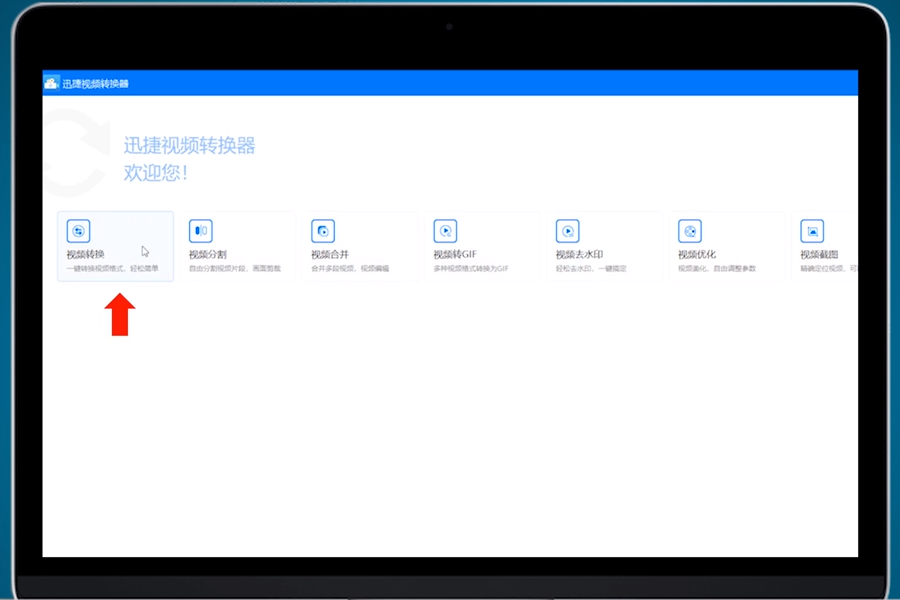Click the 视频转换 label
This screenshot has height=600, width=900.
86,254
